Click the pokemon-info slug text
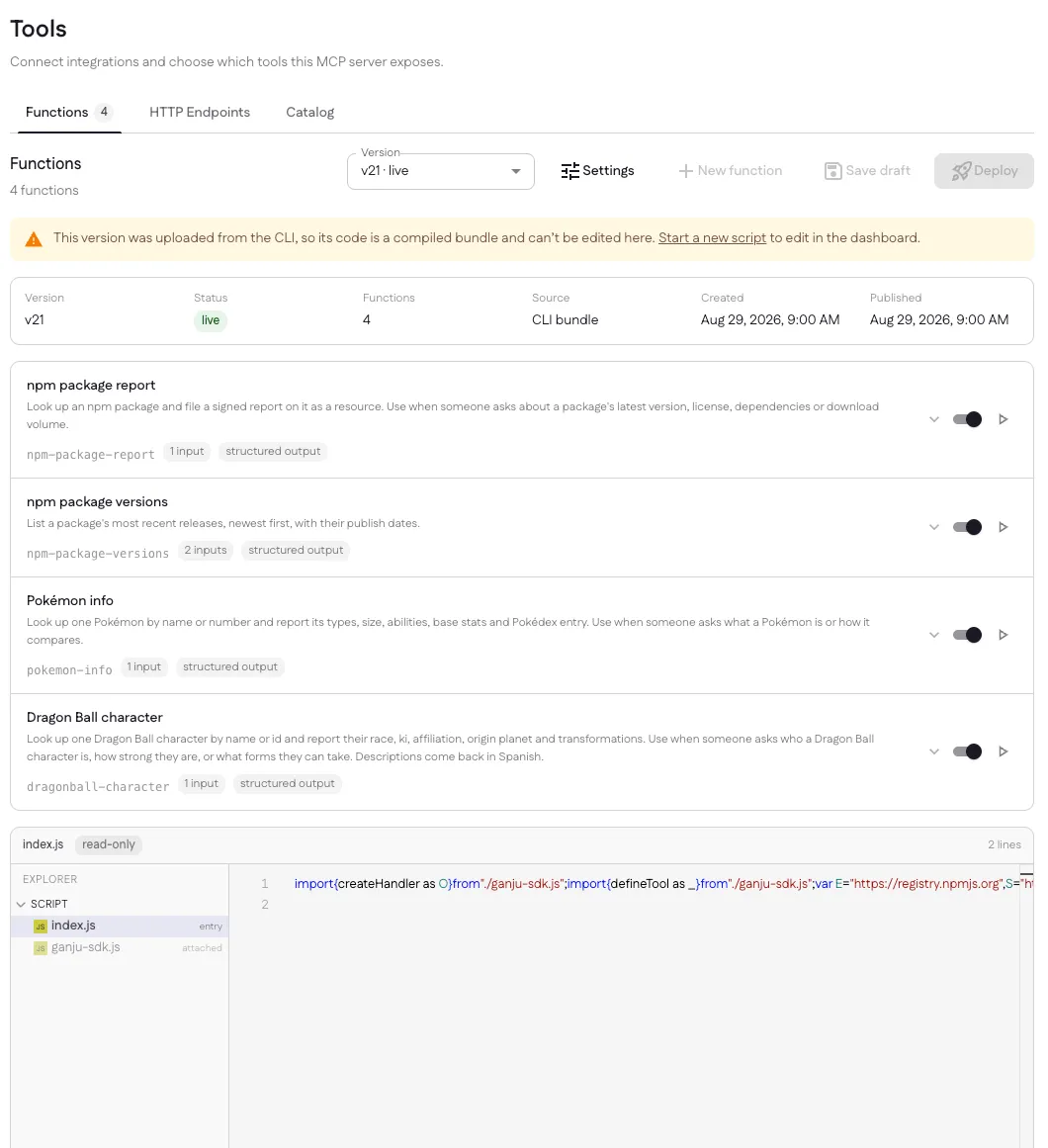Image resolution: width=1048 pixels, height=1148 pixels. (69, 669)
